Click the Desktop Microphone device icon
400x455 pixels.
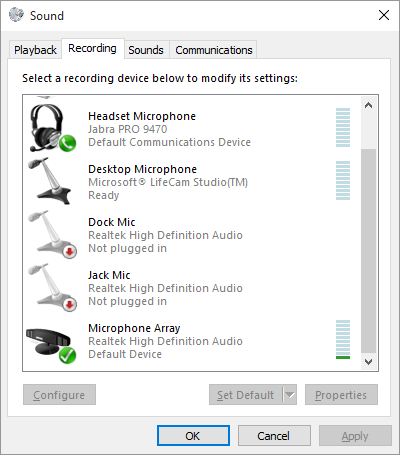coord(50,181)
